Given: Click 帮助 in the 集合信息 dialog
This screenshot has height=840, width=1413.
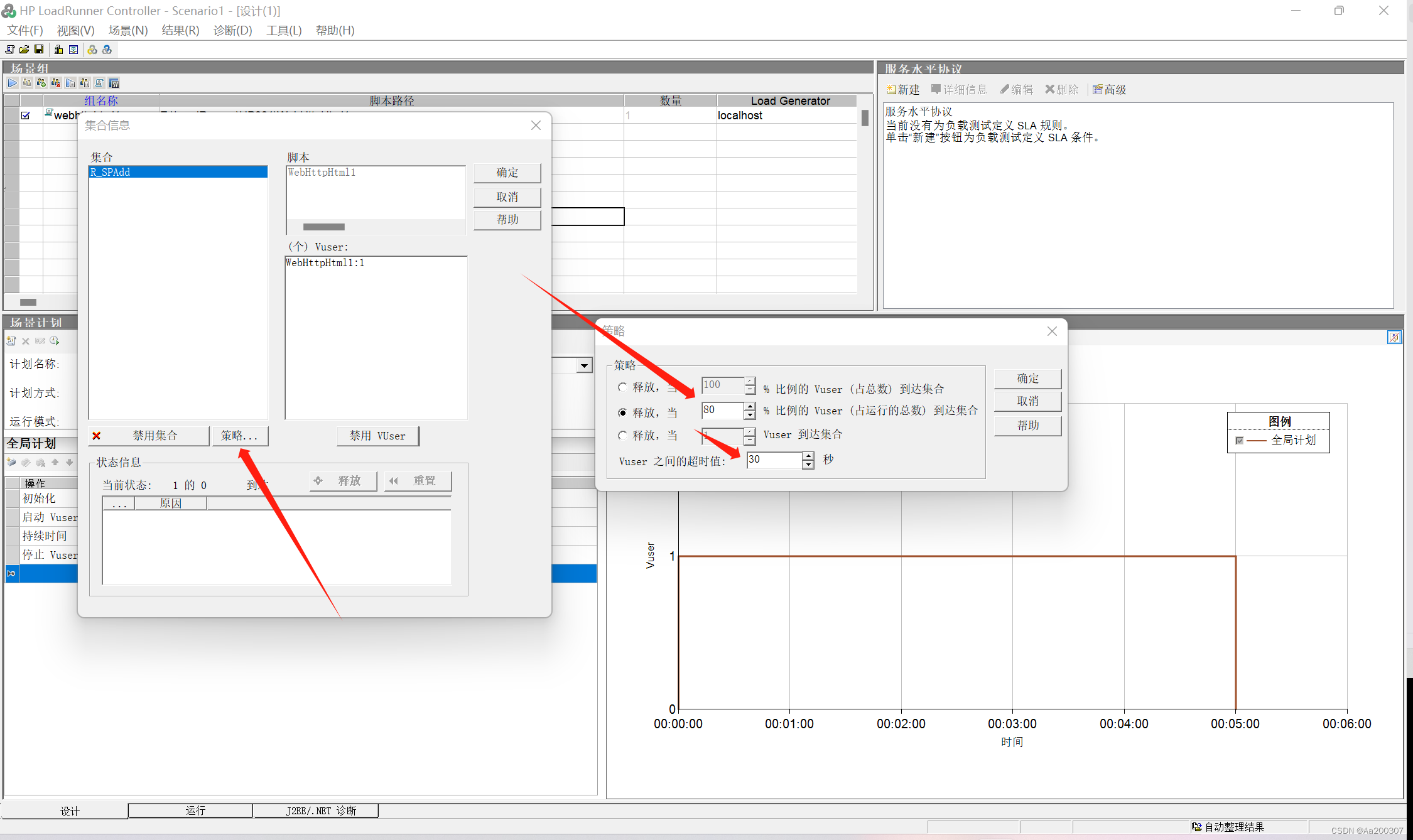Looking at the screenshot, I should [x=507, y=220].
